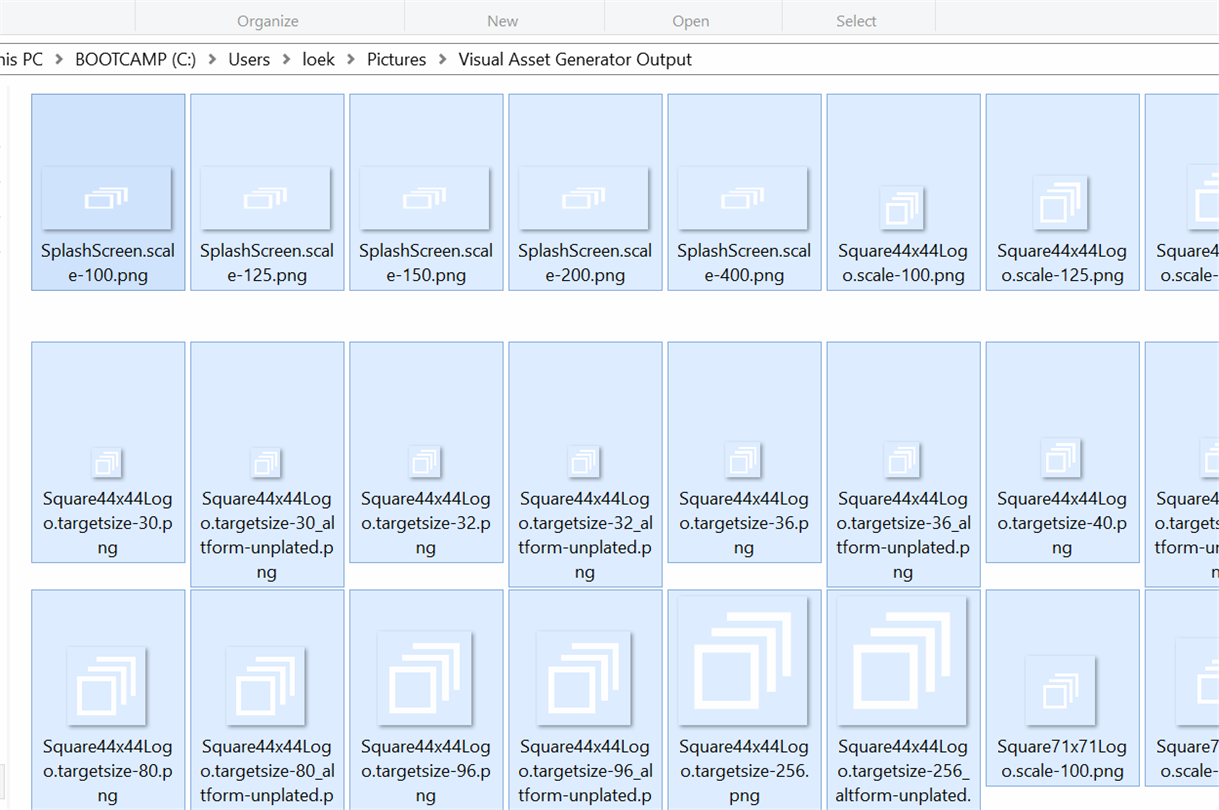Select SplashScreen.scale-100.png file thumbnail
Screen dimensions: 1219x810
tap(107, 198)
